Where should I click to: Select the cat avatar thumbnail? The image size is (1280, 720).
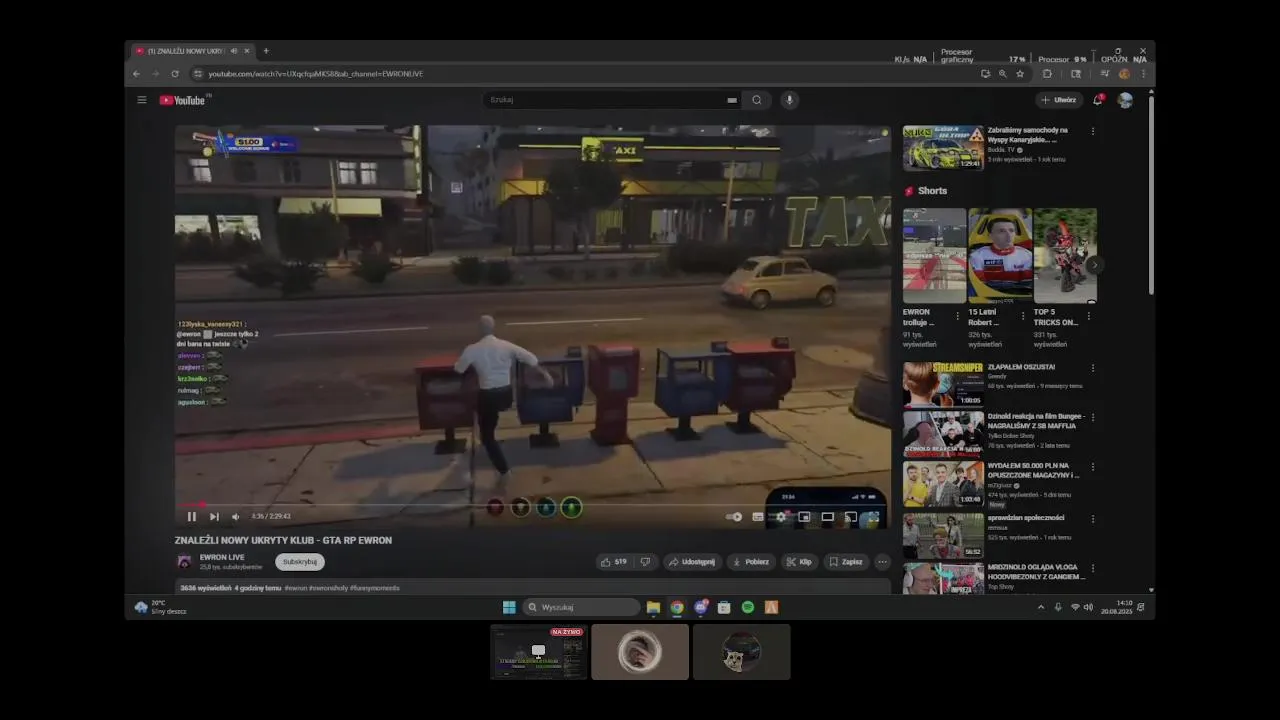(x=741, y=652)
